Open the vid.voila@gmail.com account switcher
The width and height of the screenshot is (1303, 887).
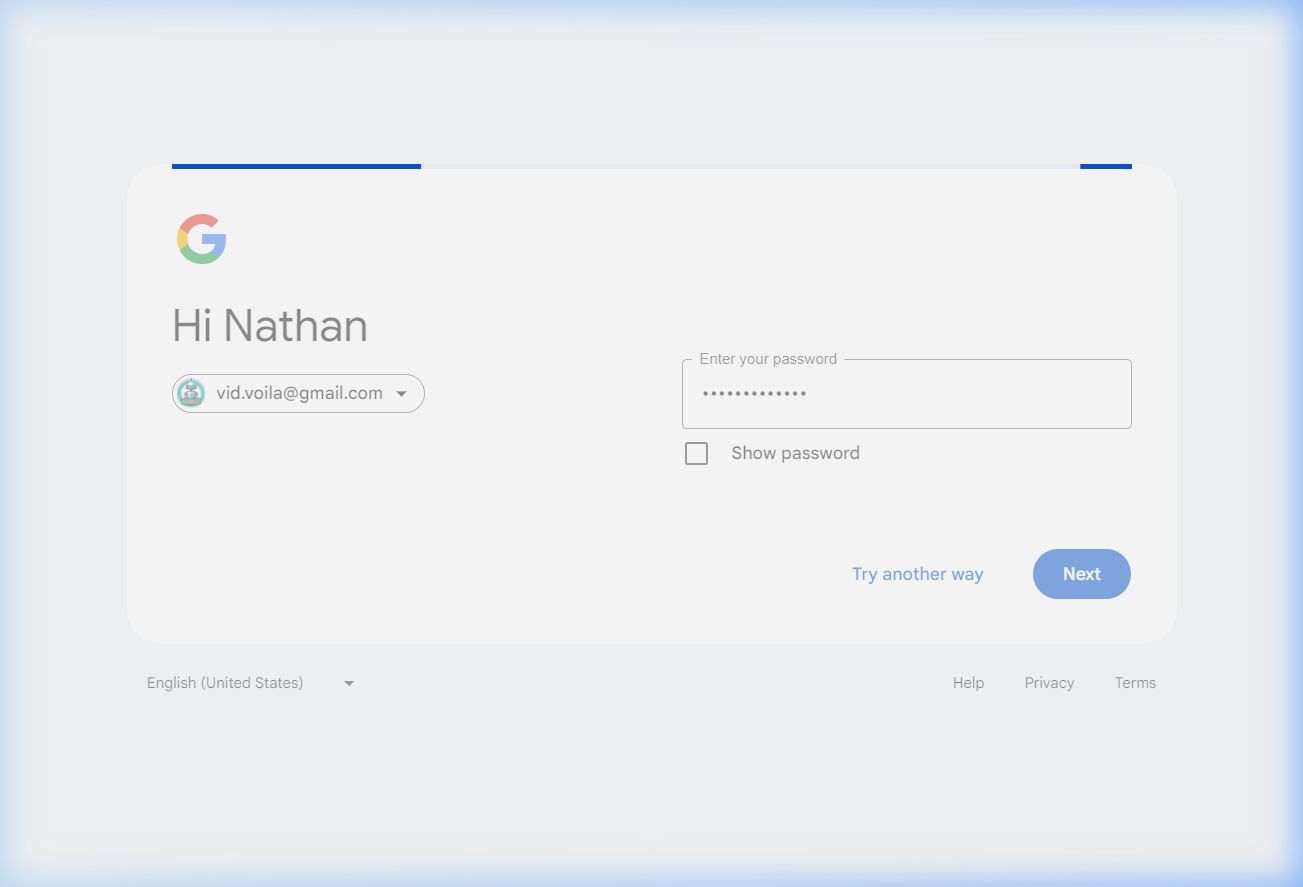click(299, 394)
